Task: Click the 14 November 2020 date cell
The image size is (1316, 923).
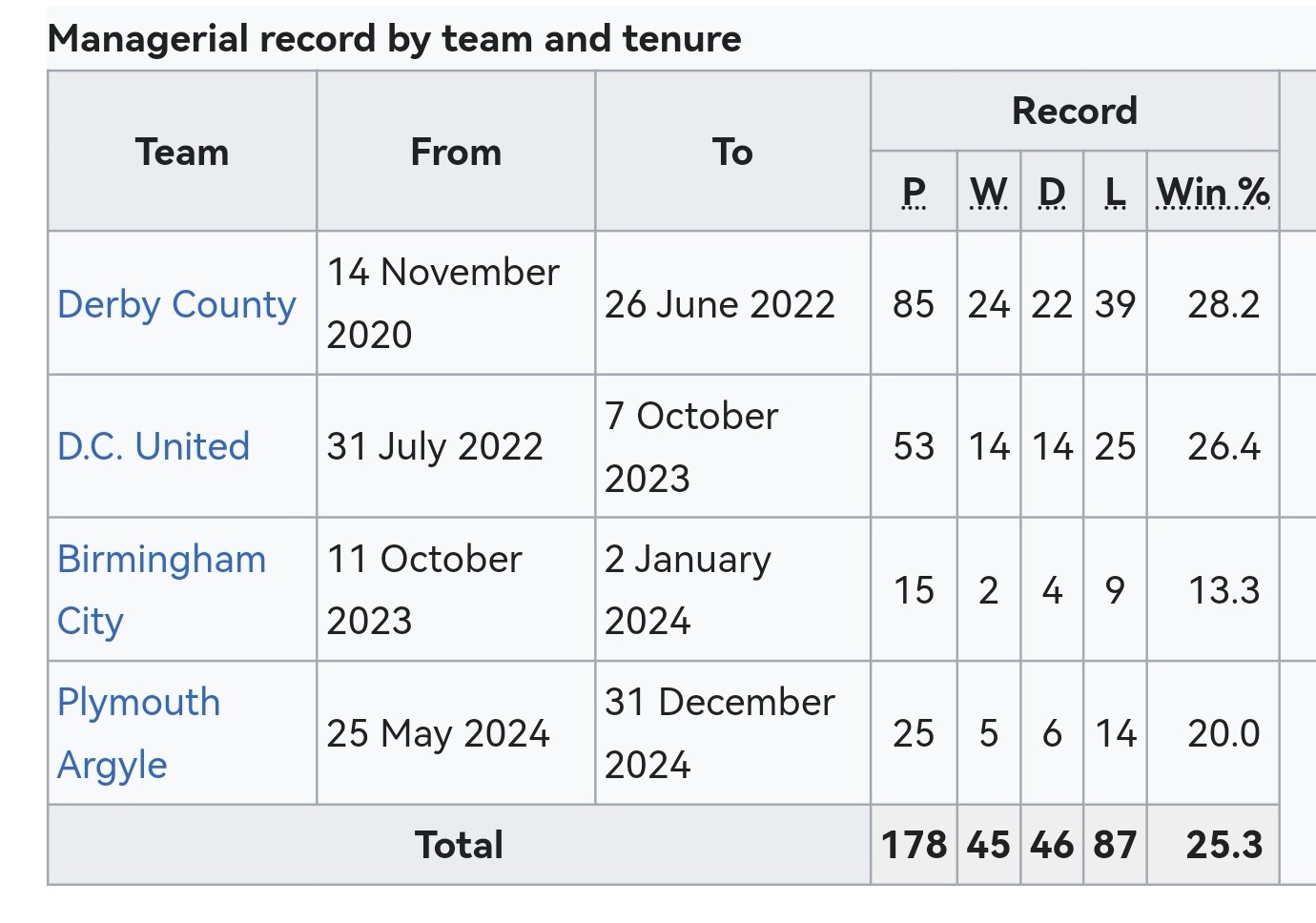Action: (456, 303)
